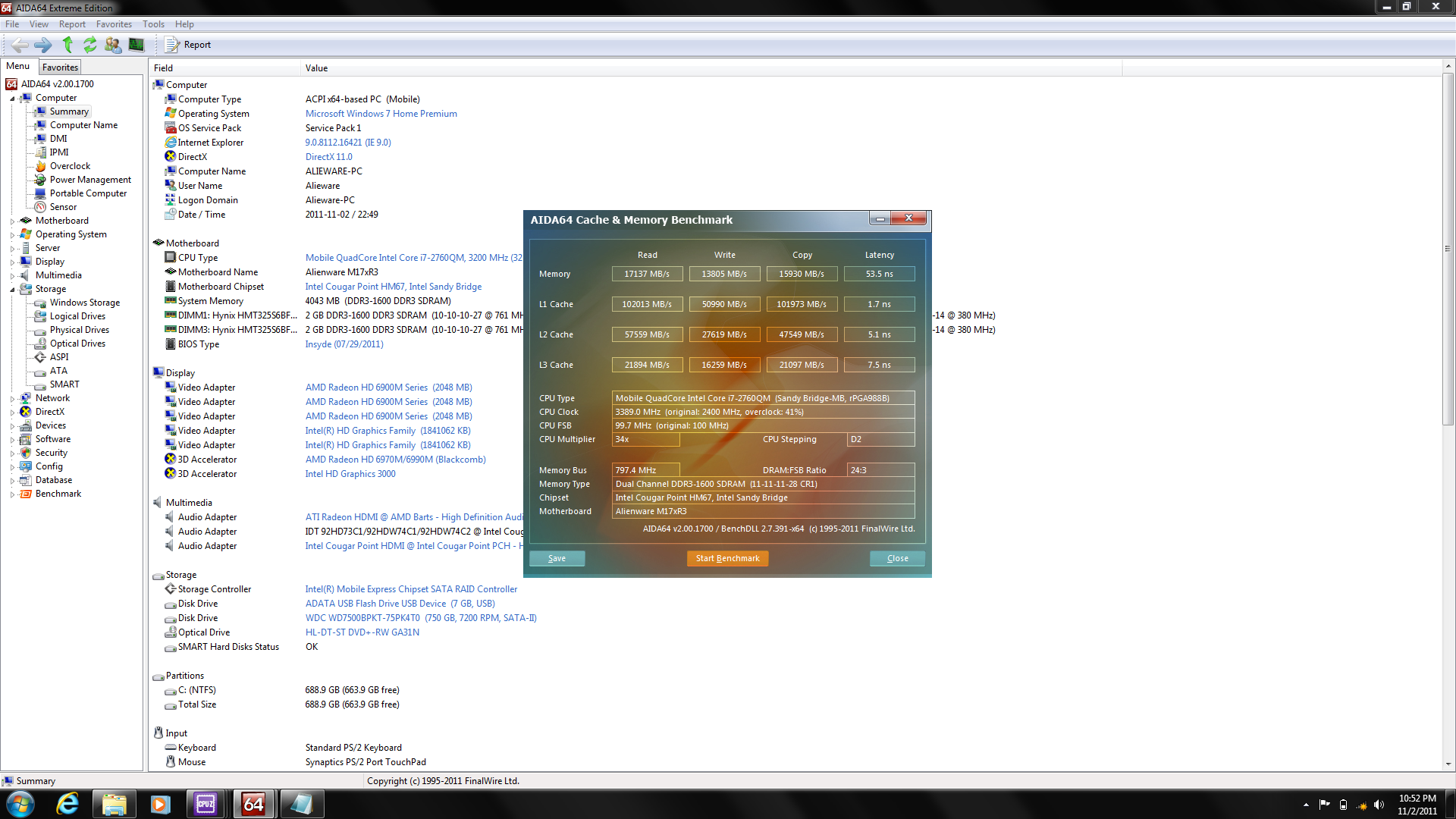1456x819 pixels.
Task: Click the Back navigation arrow
Action: (20, 45)
